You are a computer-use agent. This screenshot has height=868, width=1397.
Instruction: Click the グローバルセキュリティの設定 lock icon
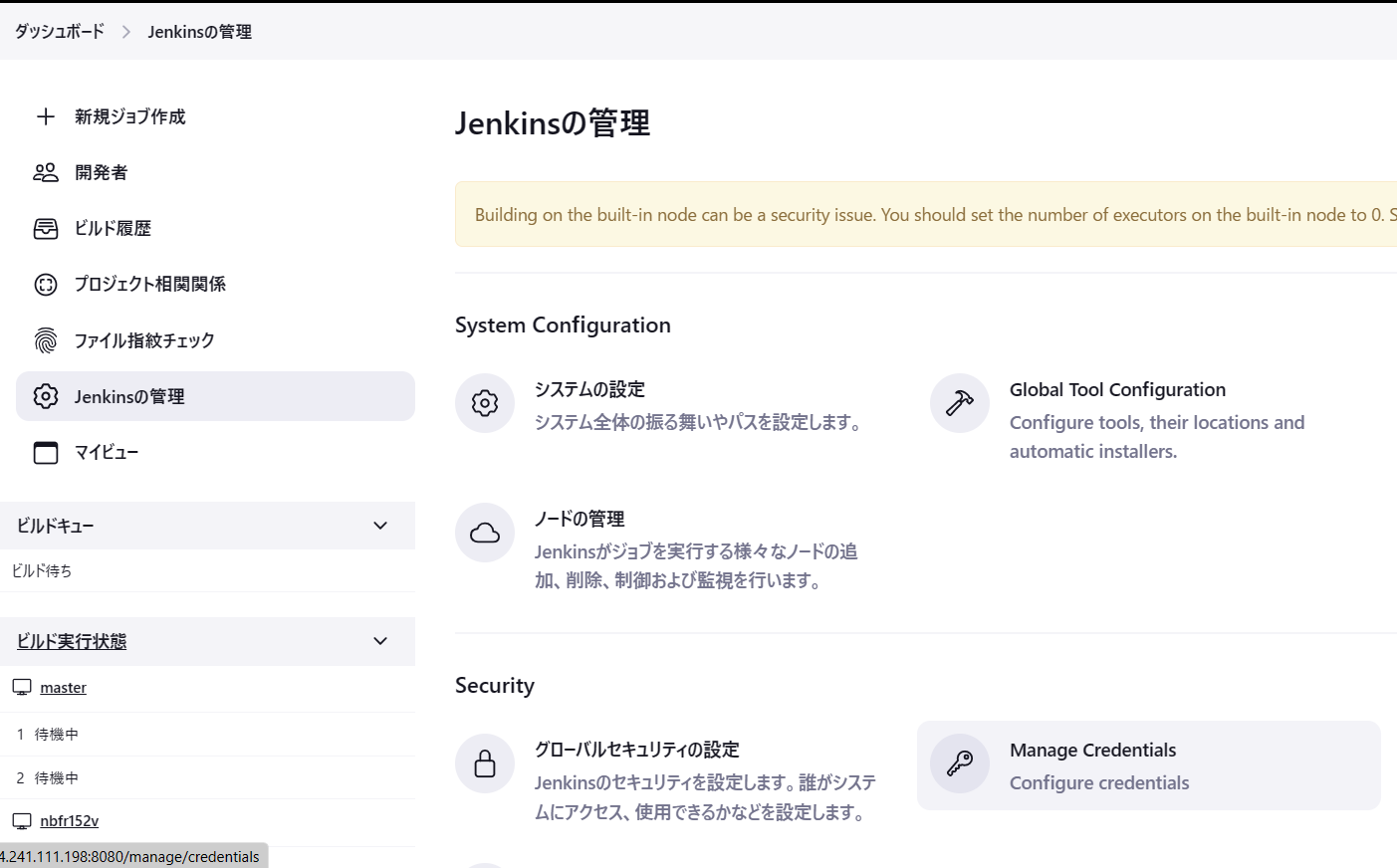coord(485,762)
